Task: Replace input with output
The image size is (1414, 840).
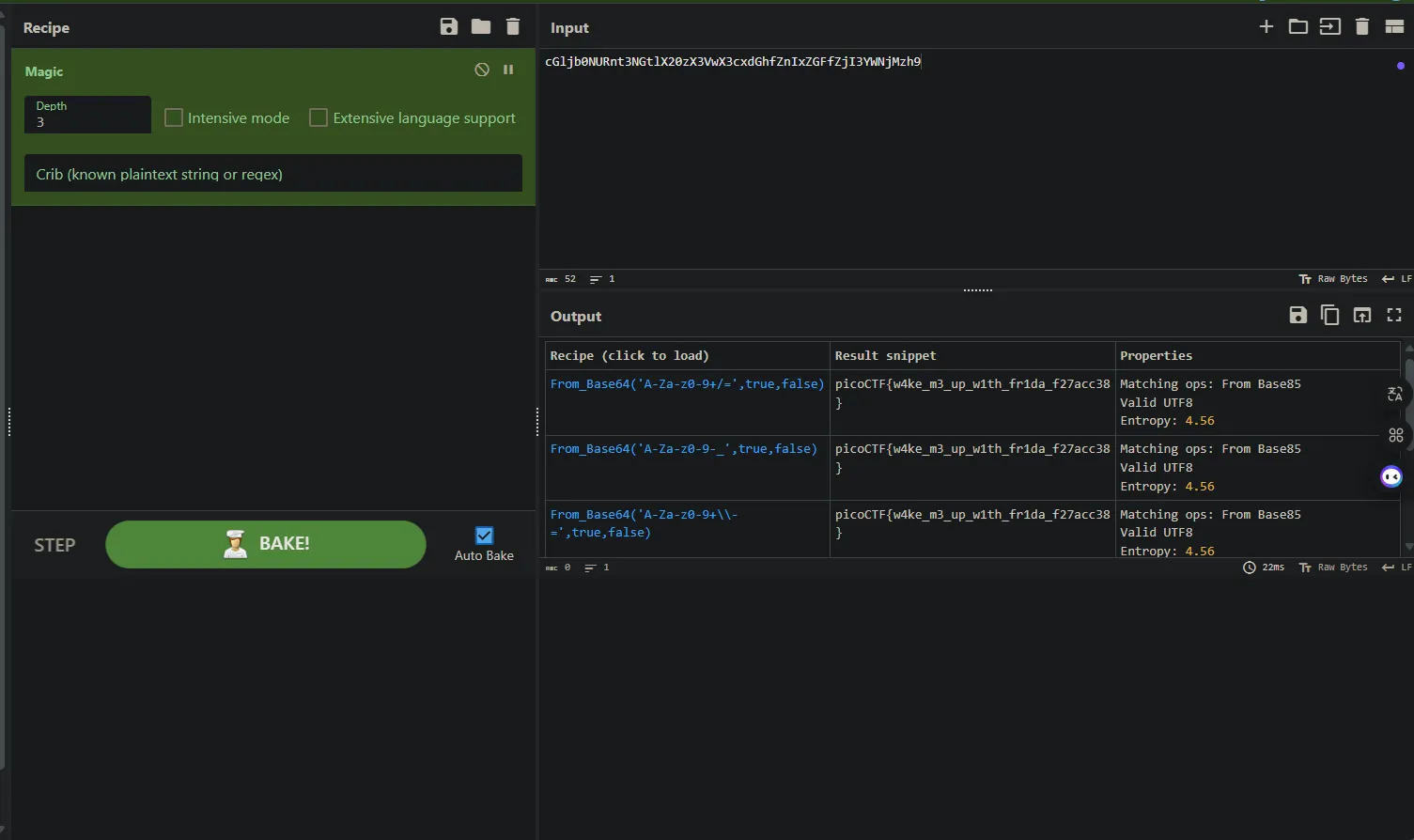Action: pyautogui.click(x=1362, y=316)
